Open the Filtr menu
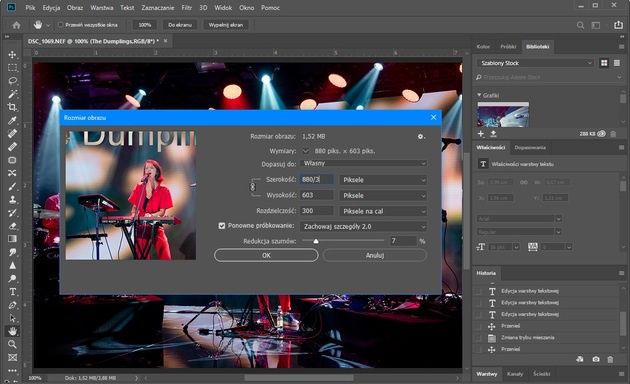 click(x=186, y=8)
